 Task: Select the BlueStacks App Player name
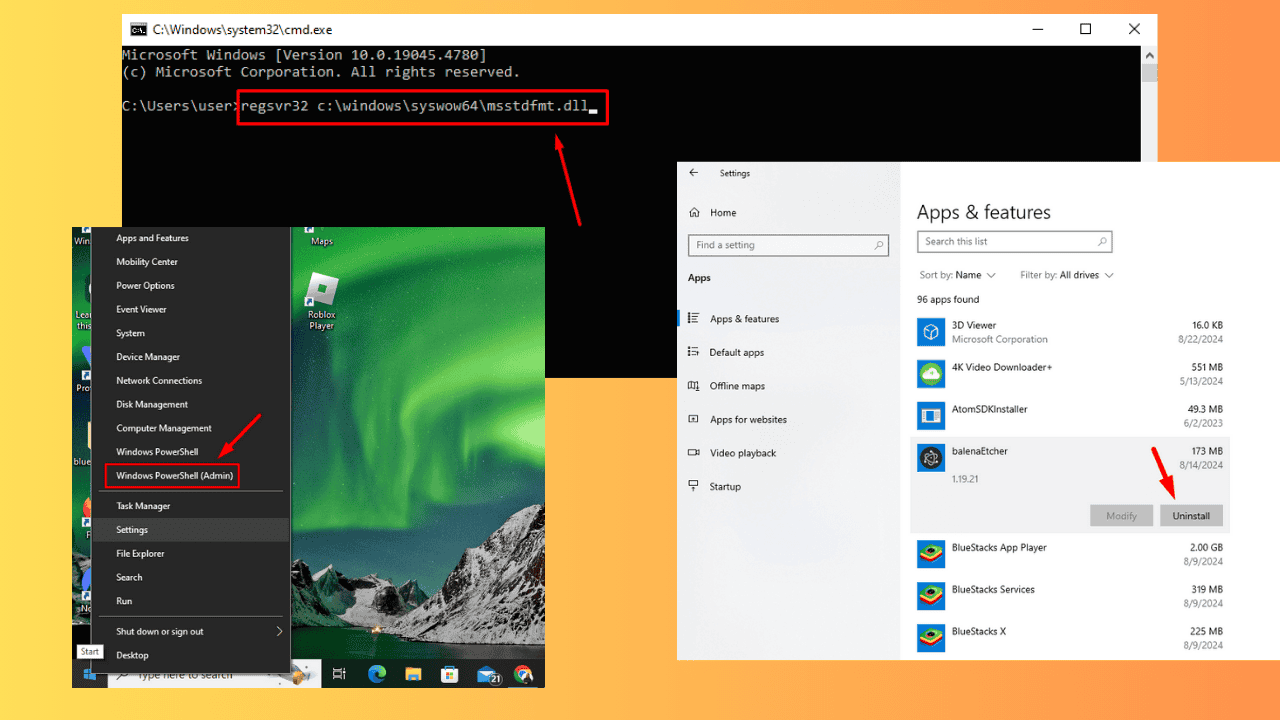point(999,548)
